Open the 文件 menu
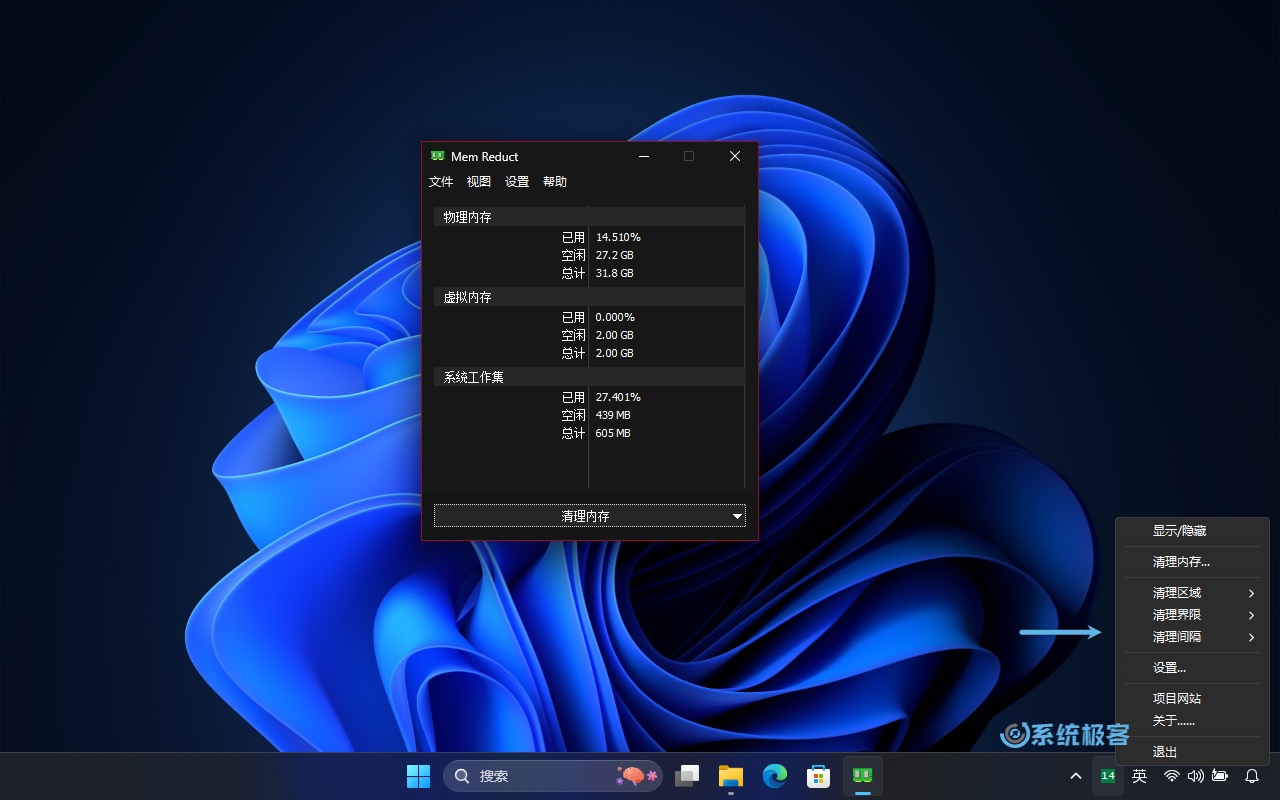1280x800 pixels. click(x=441, y=182)
